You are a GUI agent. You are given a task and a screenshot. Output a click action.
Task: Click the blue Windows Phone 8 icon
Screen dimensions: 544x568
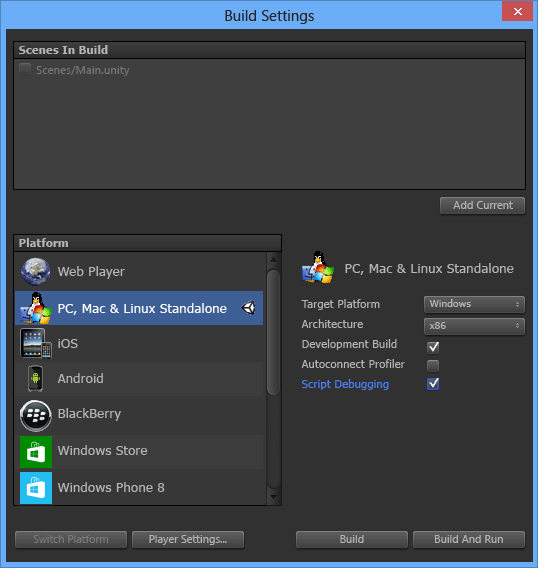(36, 488)
